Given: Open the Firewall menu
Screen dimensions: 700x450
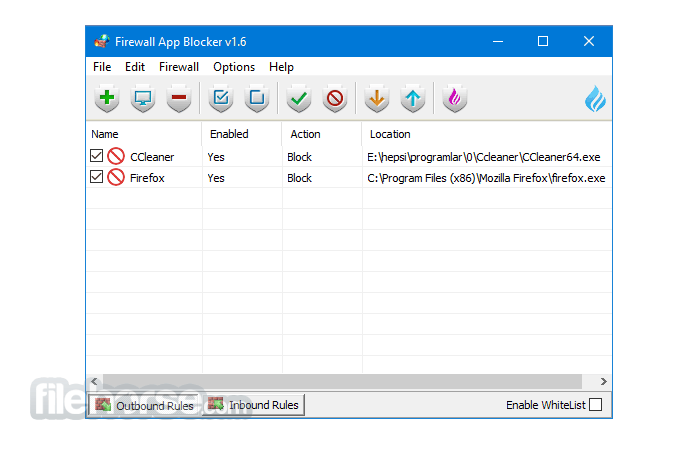Looking at the screenshot, I should (179, 67).
